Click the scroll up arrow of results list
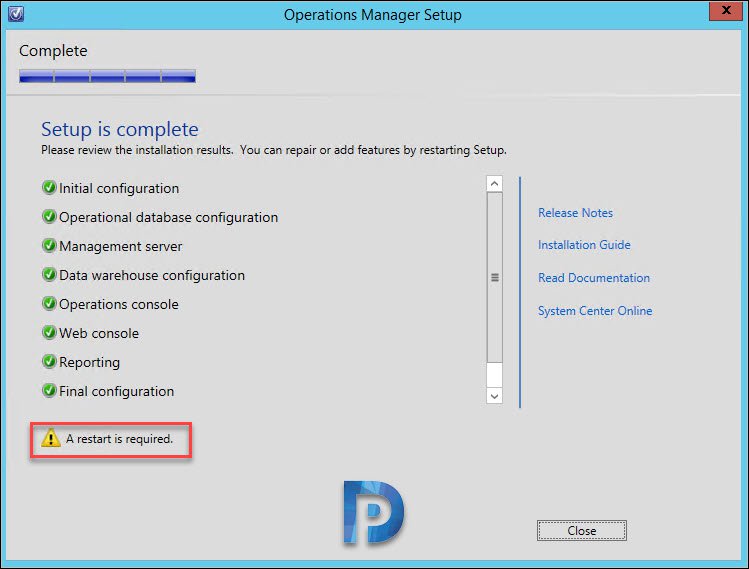 pos(494,184)
